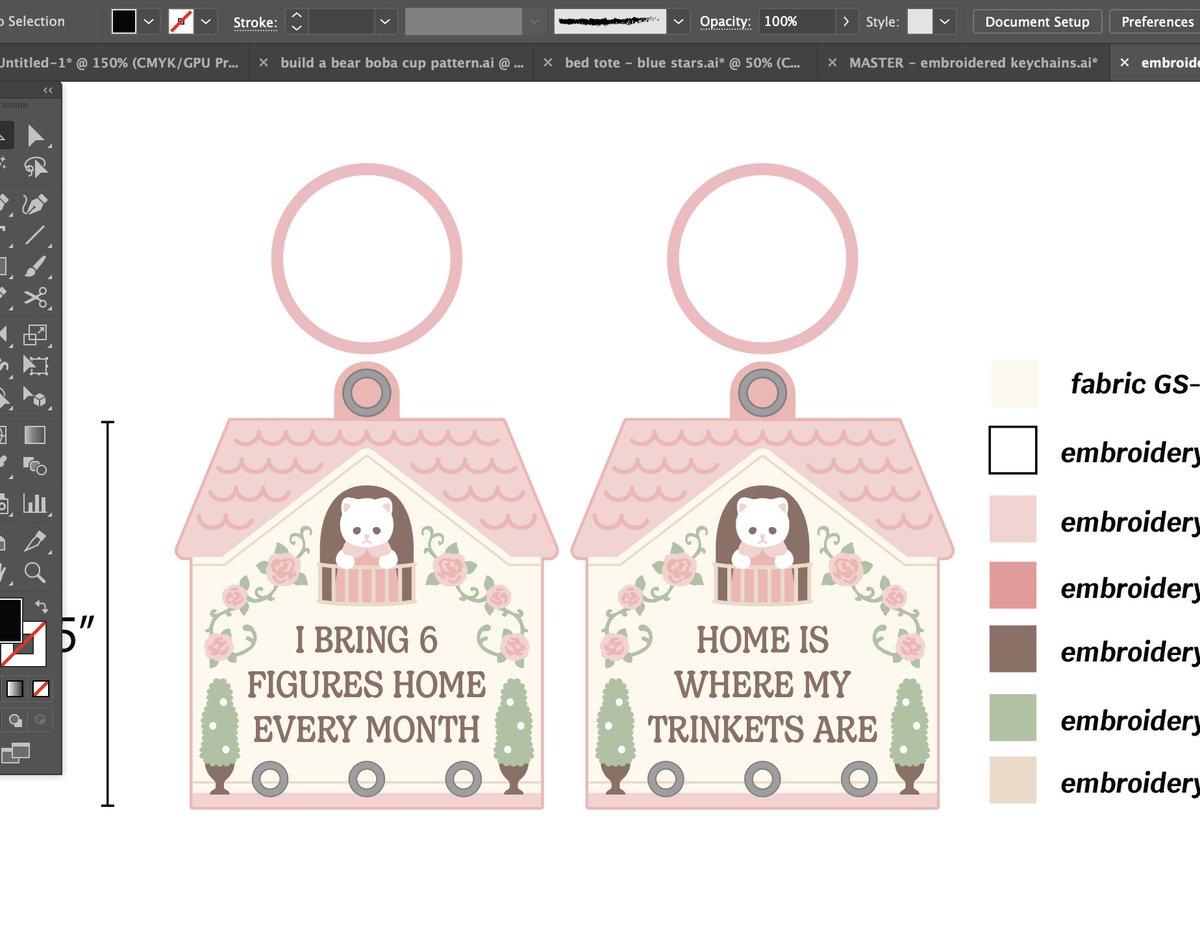Click the 'fabric GS' legend label
1200x940 pixels.
pyautogui.click(x=1135, y=384)
